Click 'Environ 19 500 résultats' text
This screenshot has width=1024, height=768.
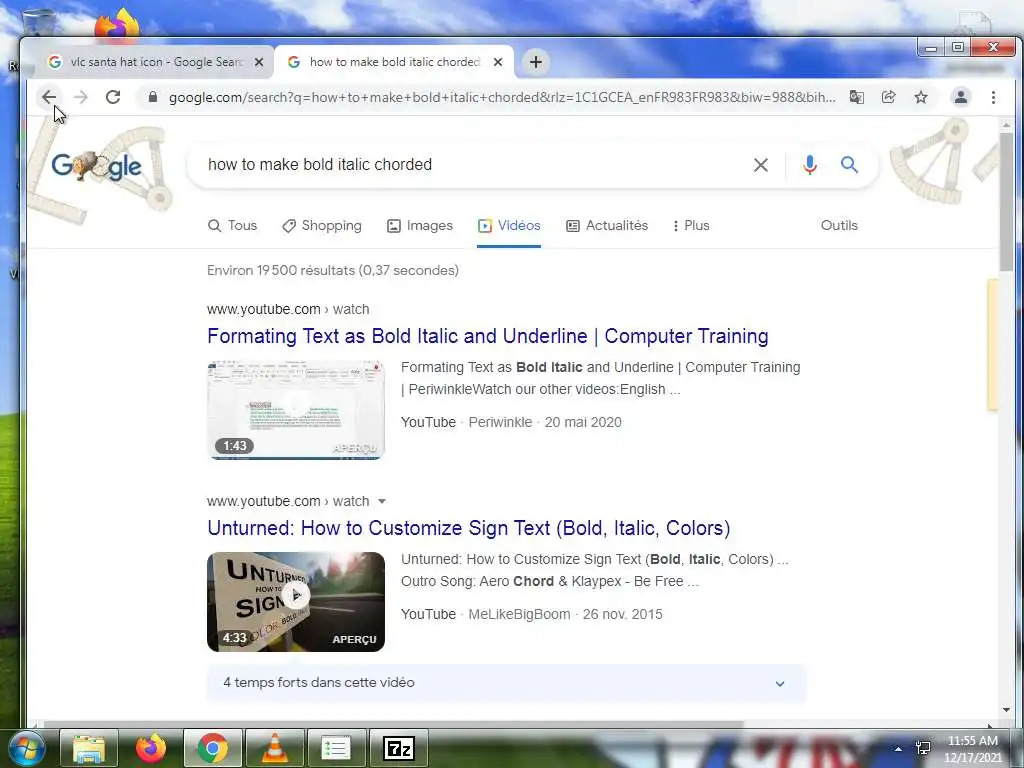[333, 270]
